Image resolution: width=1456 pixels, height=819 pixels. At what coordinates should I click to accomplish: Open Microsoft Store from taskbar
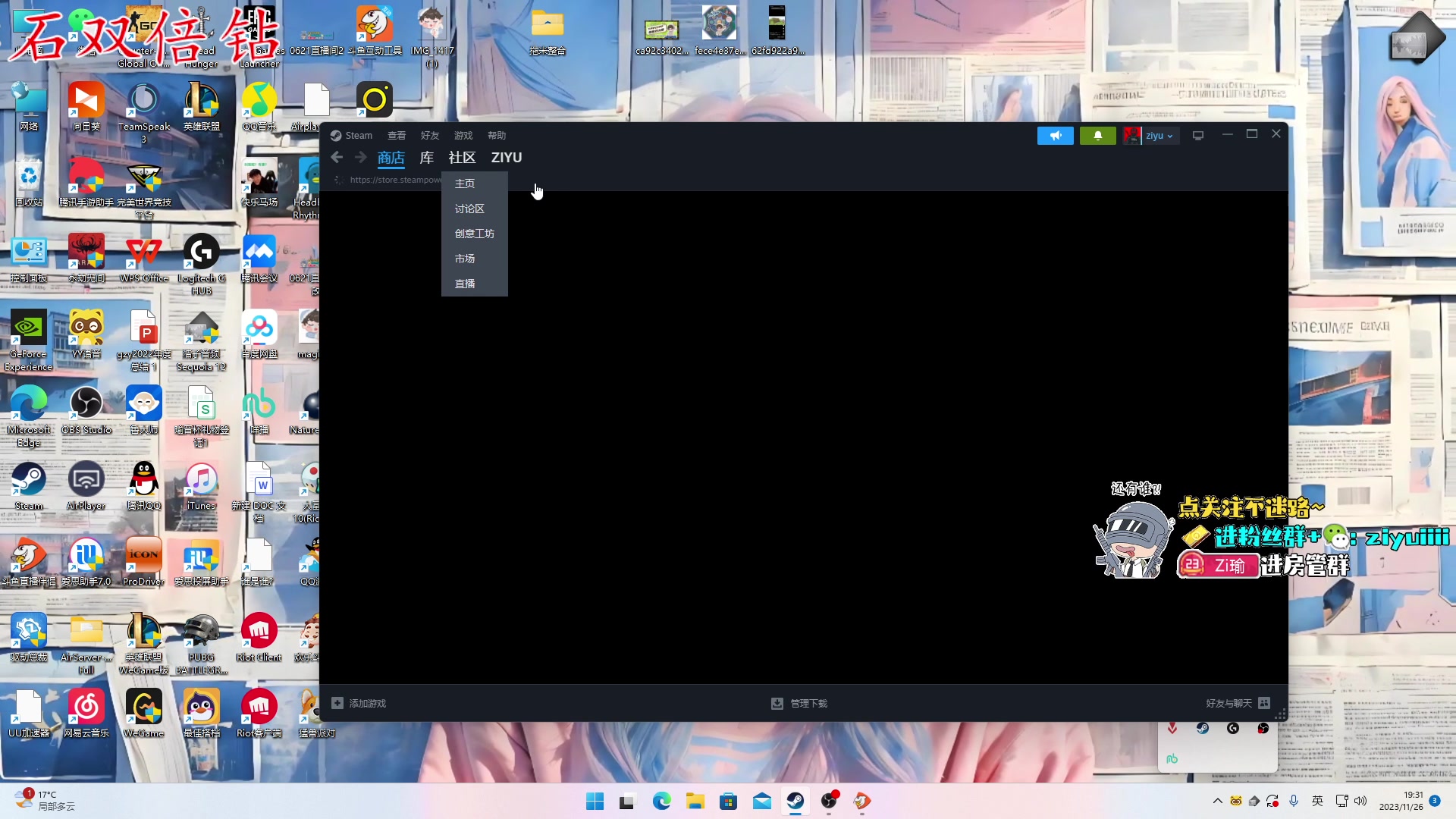(x=729, y=801)
